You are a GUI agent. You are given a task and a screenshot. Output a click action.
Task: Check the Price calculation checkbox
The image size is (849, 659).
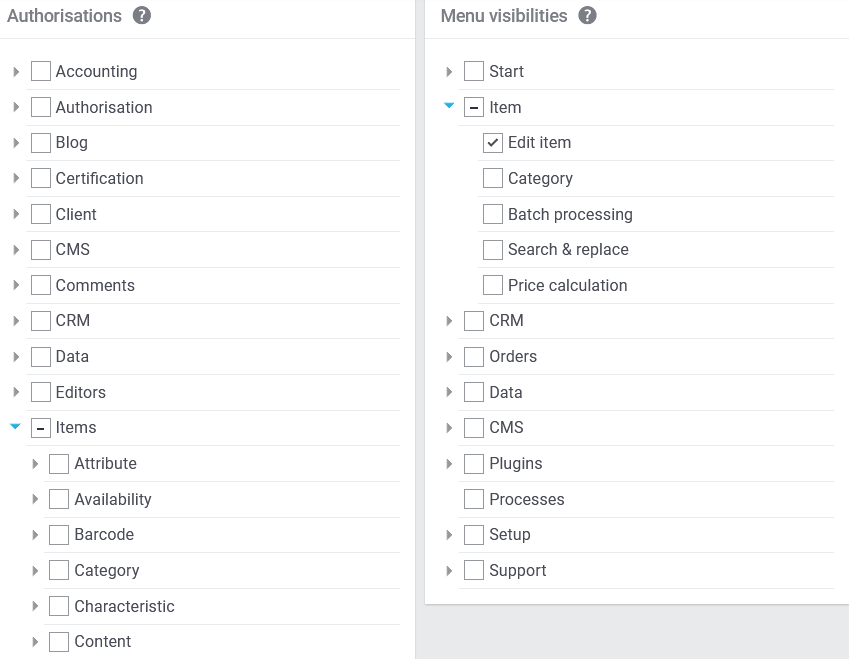pos(493,285)
